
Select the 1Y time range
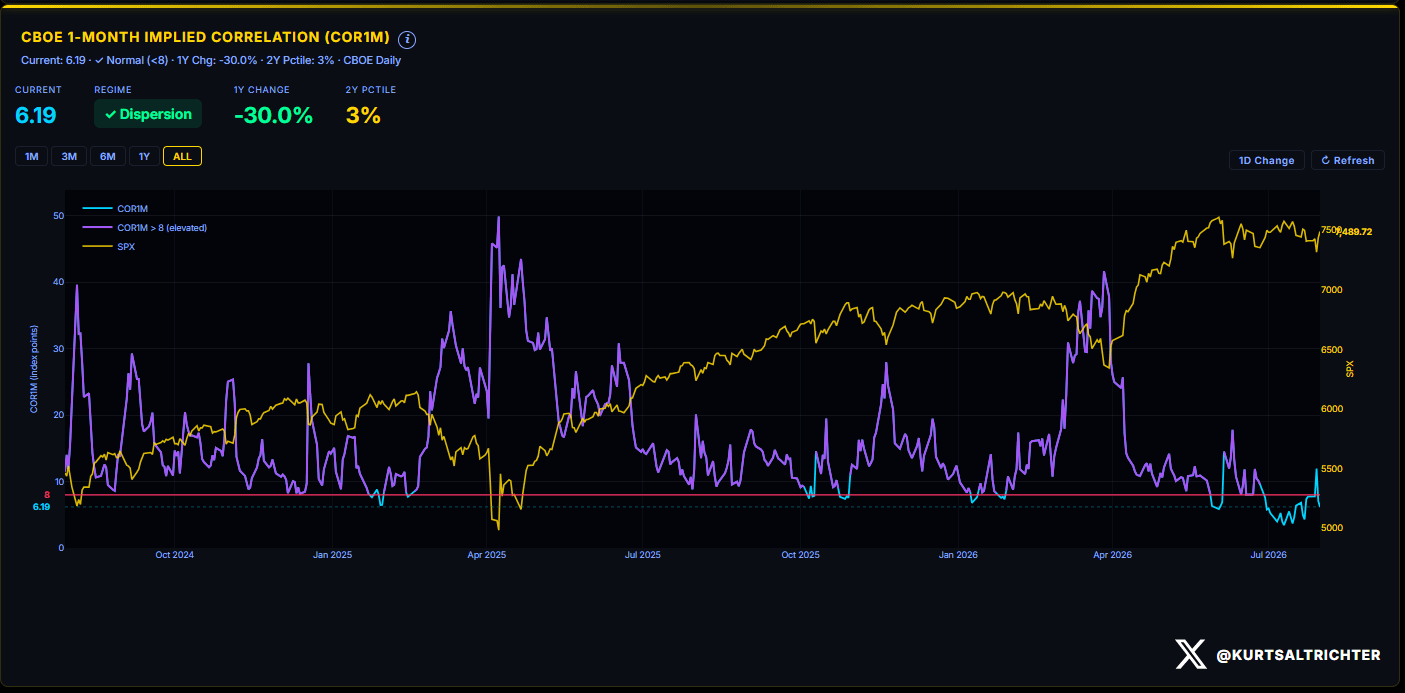[x=144, y=156]
